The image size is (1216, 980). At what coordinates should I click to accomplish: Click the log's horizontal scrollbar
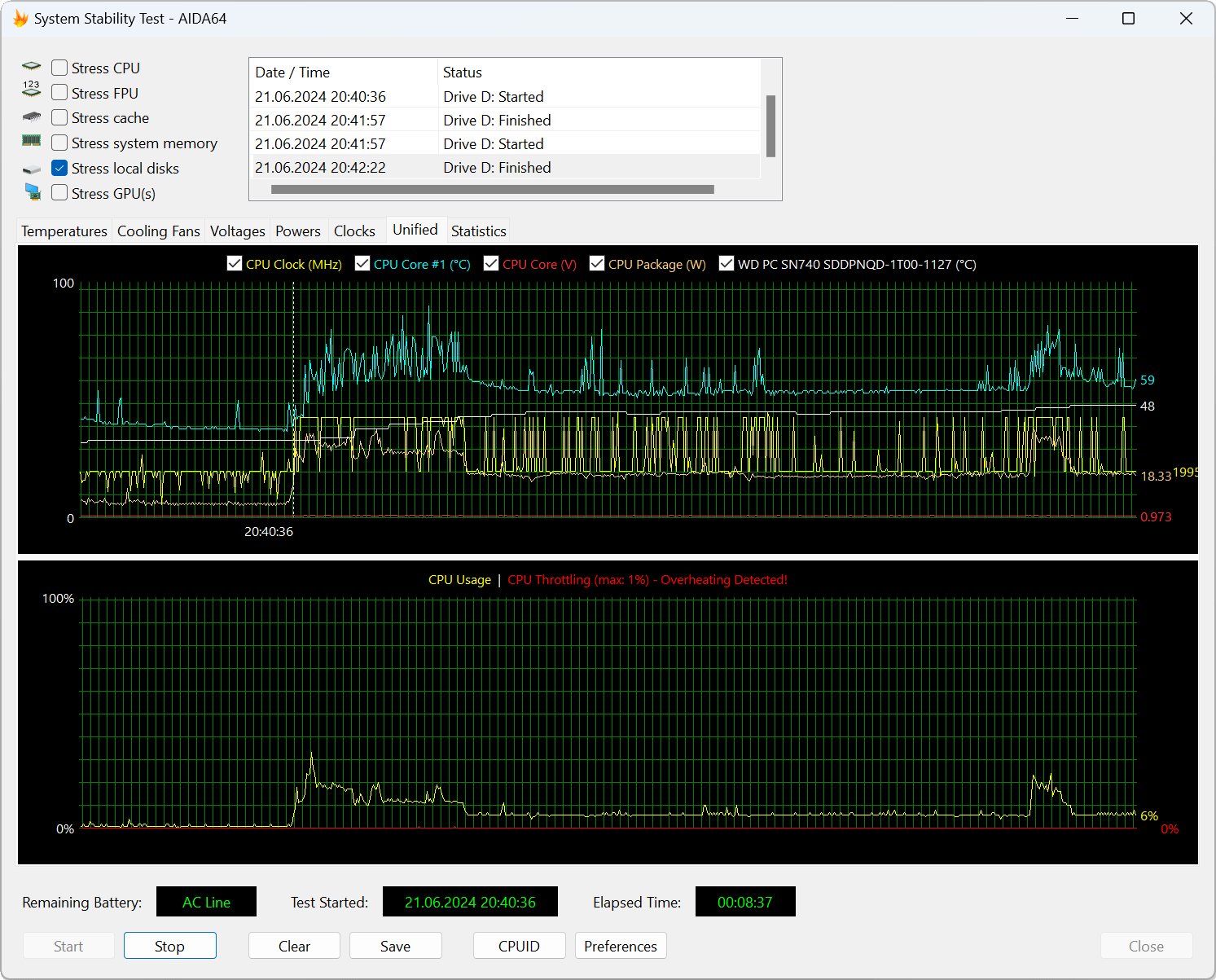pyautogui.click(x=492, y=190)
